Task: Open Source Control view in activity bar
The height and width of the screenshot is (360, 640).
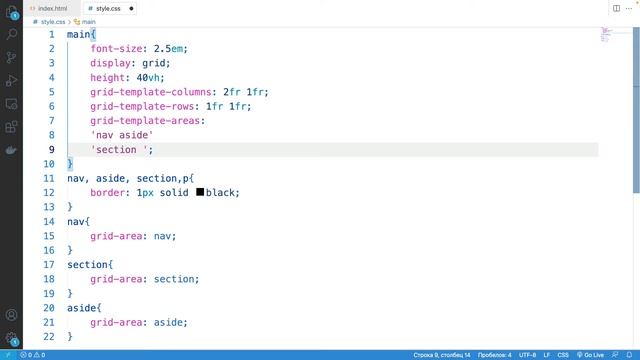Action: pos(11,57)
